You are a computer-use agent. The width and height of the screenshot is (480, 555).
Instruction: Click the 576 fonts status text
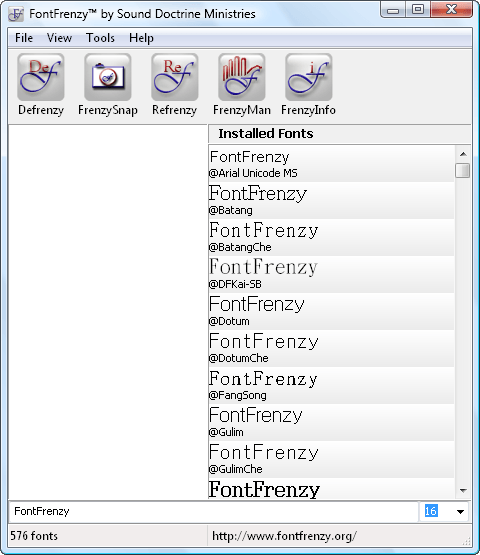point(34,536)
